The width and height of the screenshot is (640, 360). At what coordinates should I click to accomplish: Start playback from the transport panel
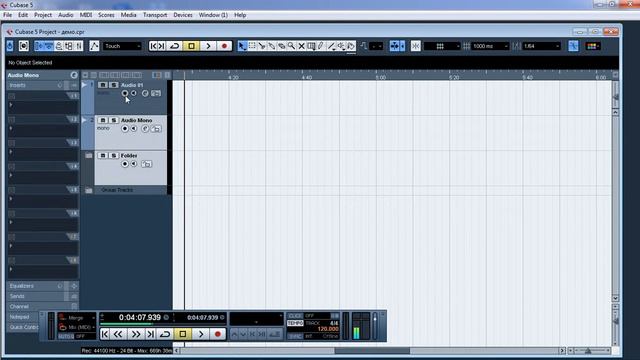point(201,334)
